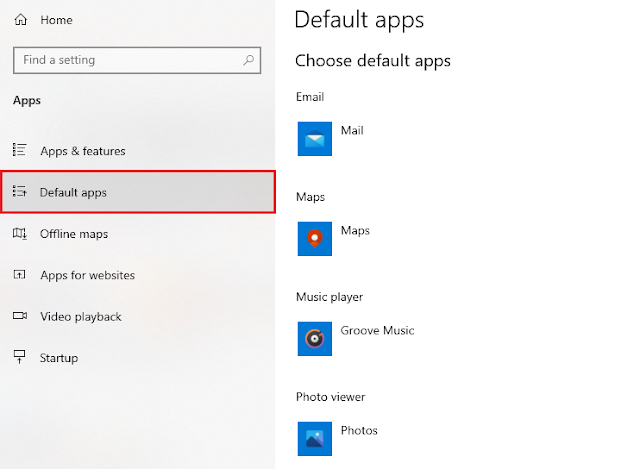Screen dimensions: 640x469
Task: Click the Mail app icon
Action: (315, 139)
